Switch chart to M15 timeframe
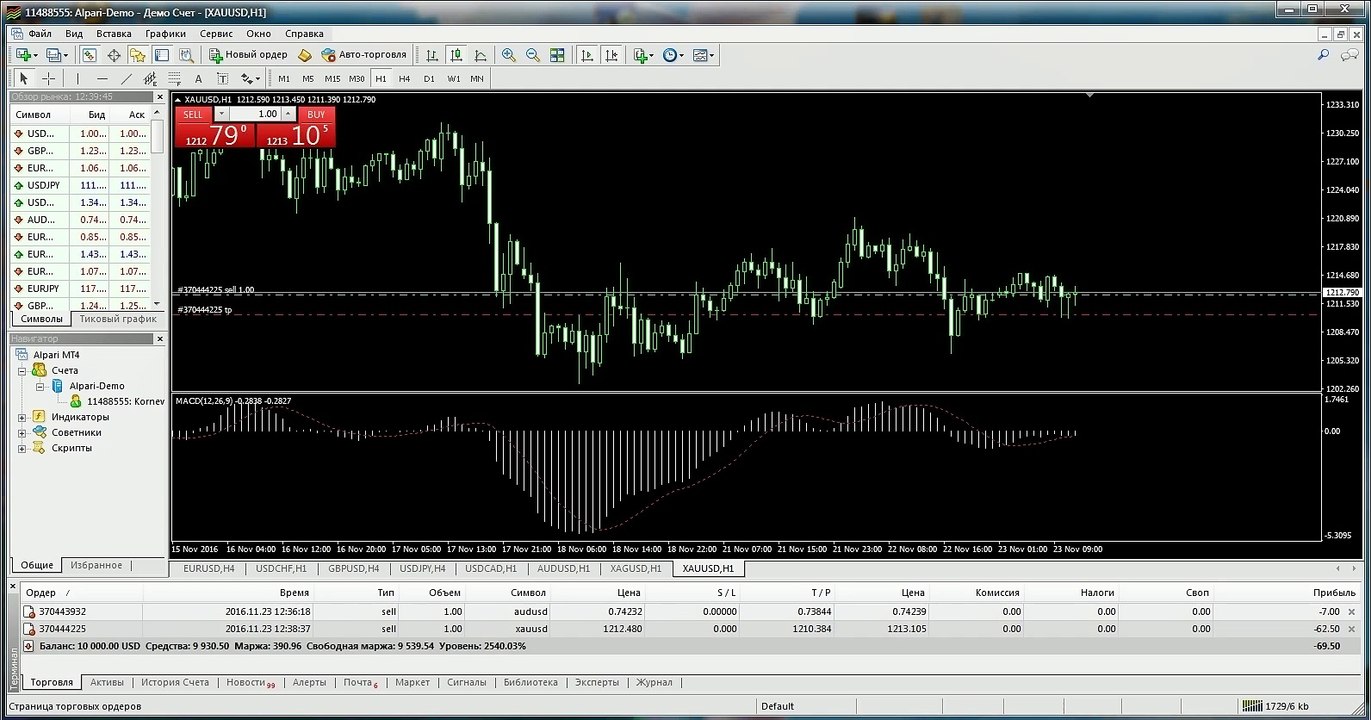 [332, 78]
